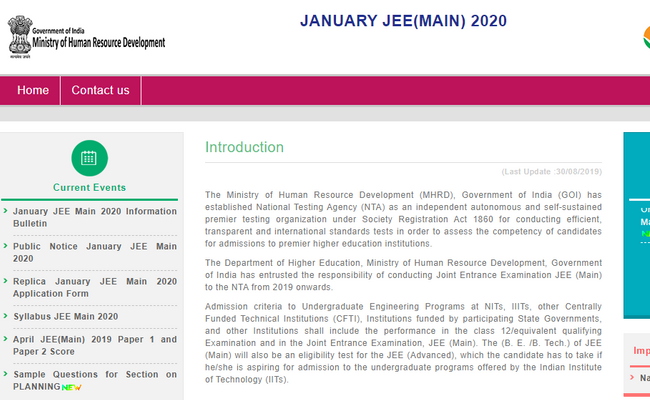Click the green calendar Current Events icon
Viewport: 650px width, 400px height.
89,158
